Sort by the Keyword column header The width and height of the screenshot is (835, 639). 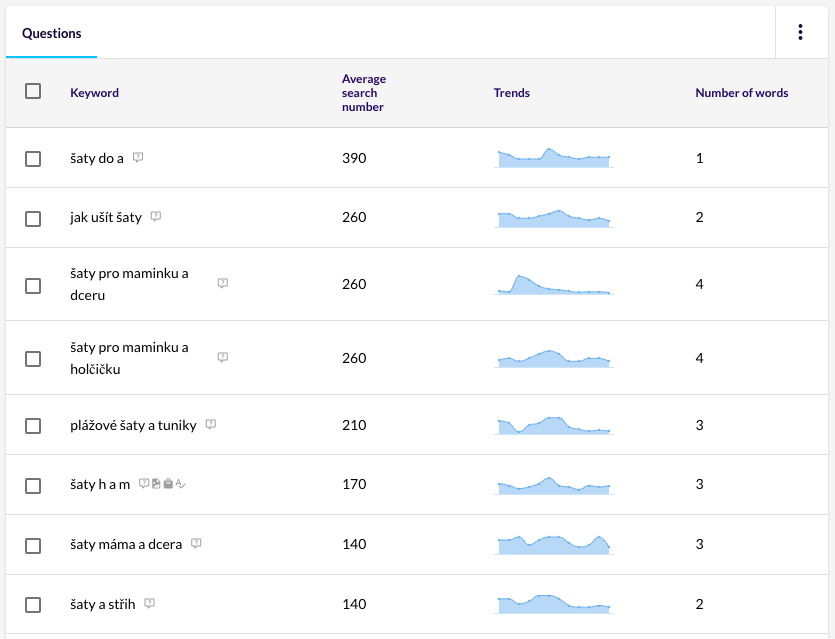click(x=94, y=93)
